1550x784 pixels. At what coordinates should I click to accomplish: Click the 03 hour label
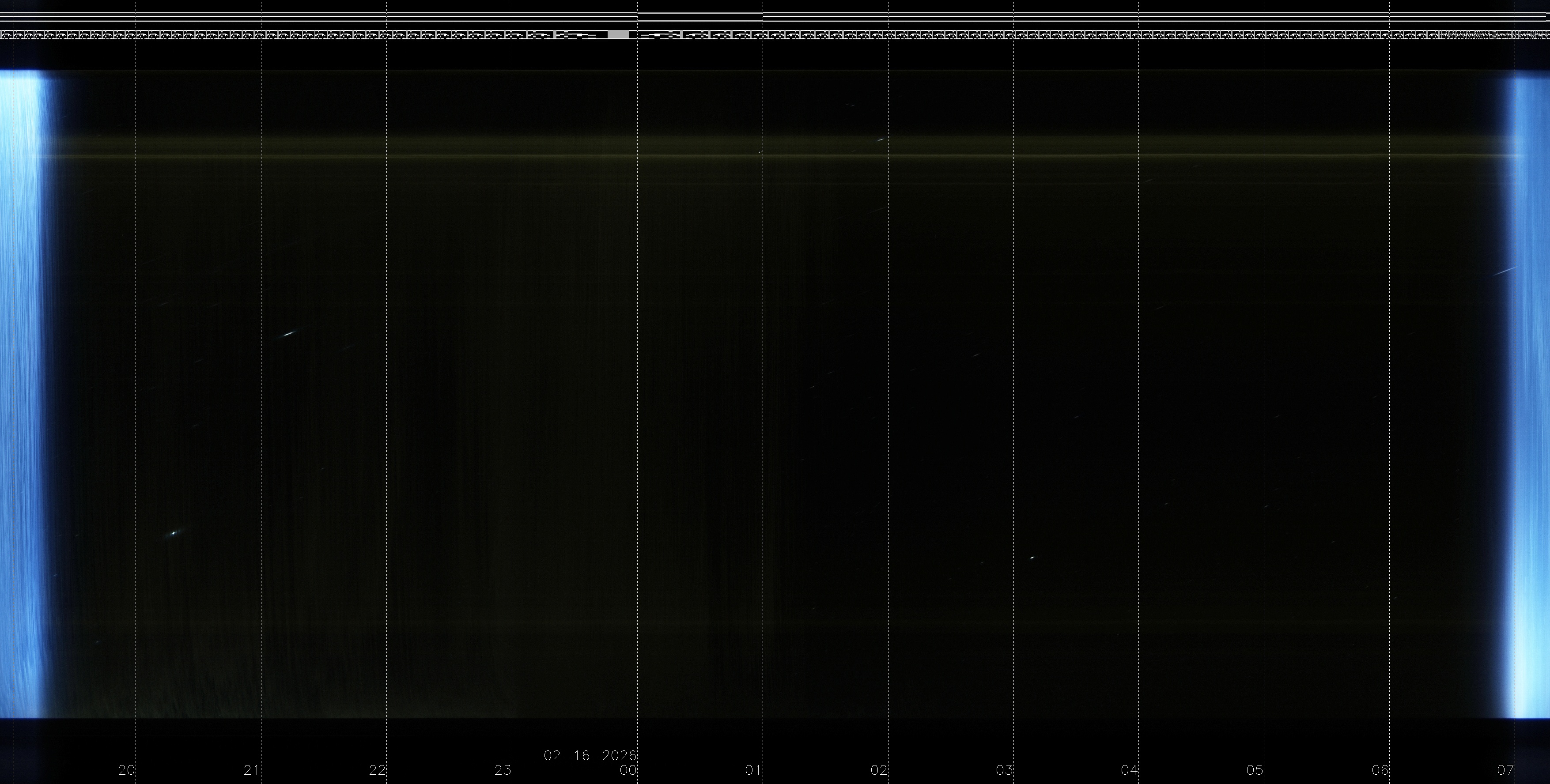1004,770
